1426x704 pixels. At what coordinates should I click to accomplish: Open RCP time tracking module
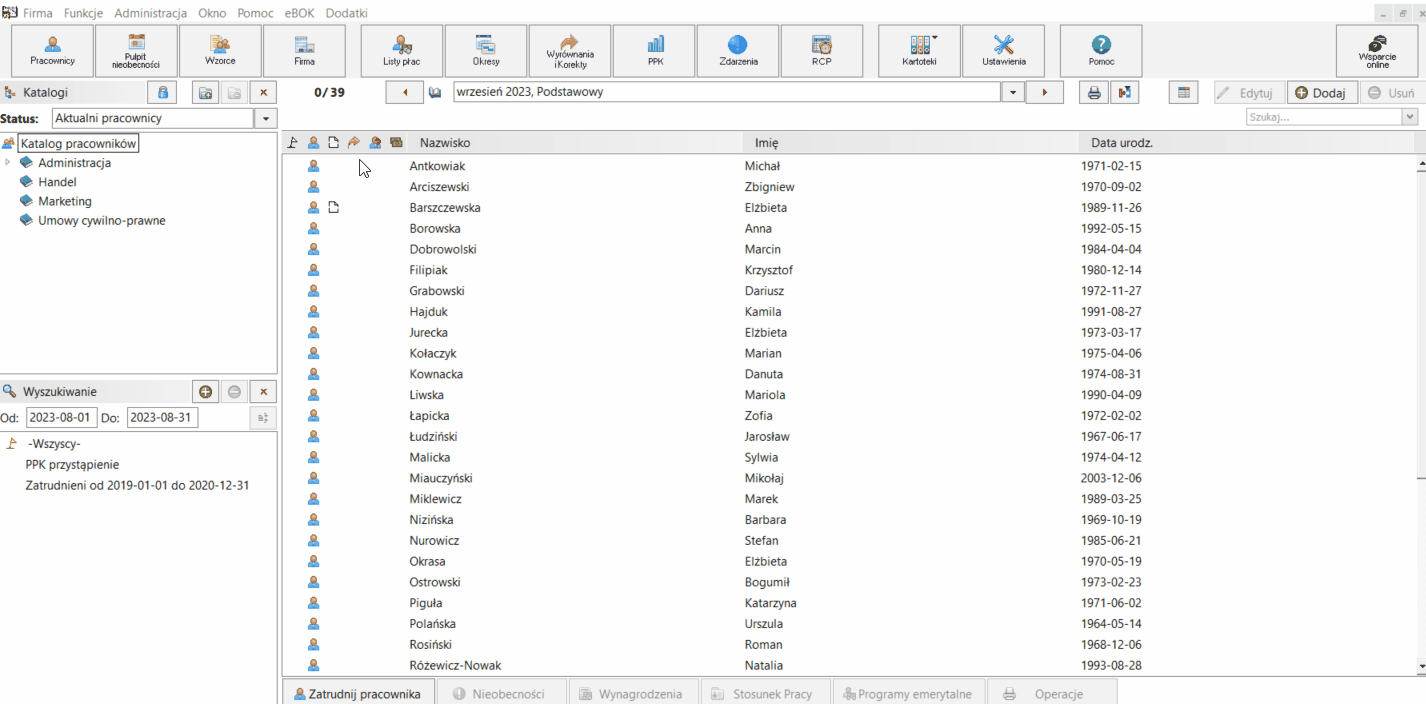(x=821, y=51)
